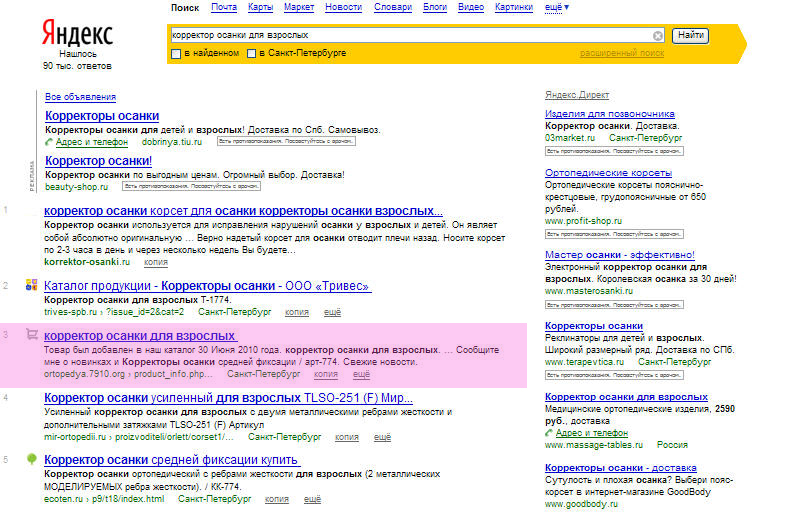Click the beauty-shop.ru URL text
This screenshot has height=512, width=810.
[76, 187]
